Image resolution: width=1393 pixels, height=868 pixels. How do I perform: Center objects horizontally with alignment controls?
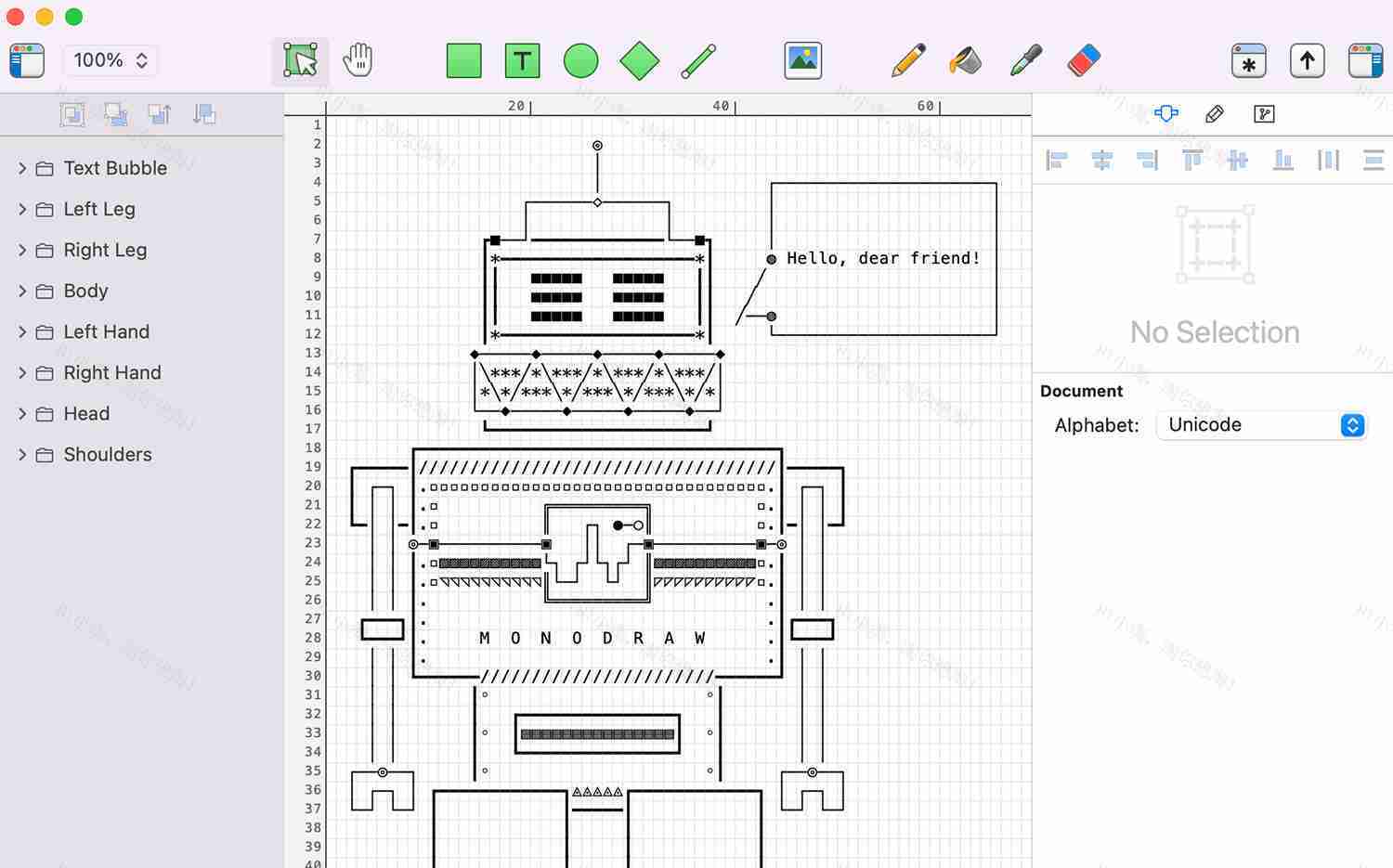[1102, 160]
